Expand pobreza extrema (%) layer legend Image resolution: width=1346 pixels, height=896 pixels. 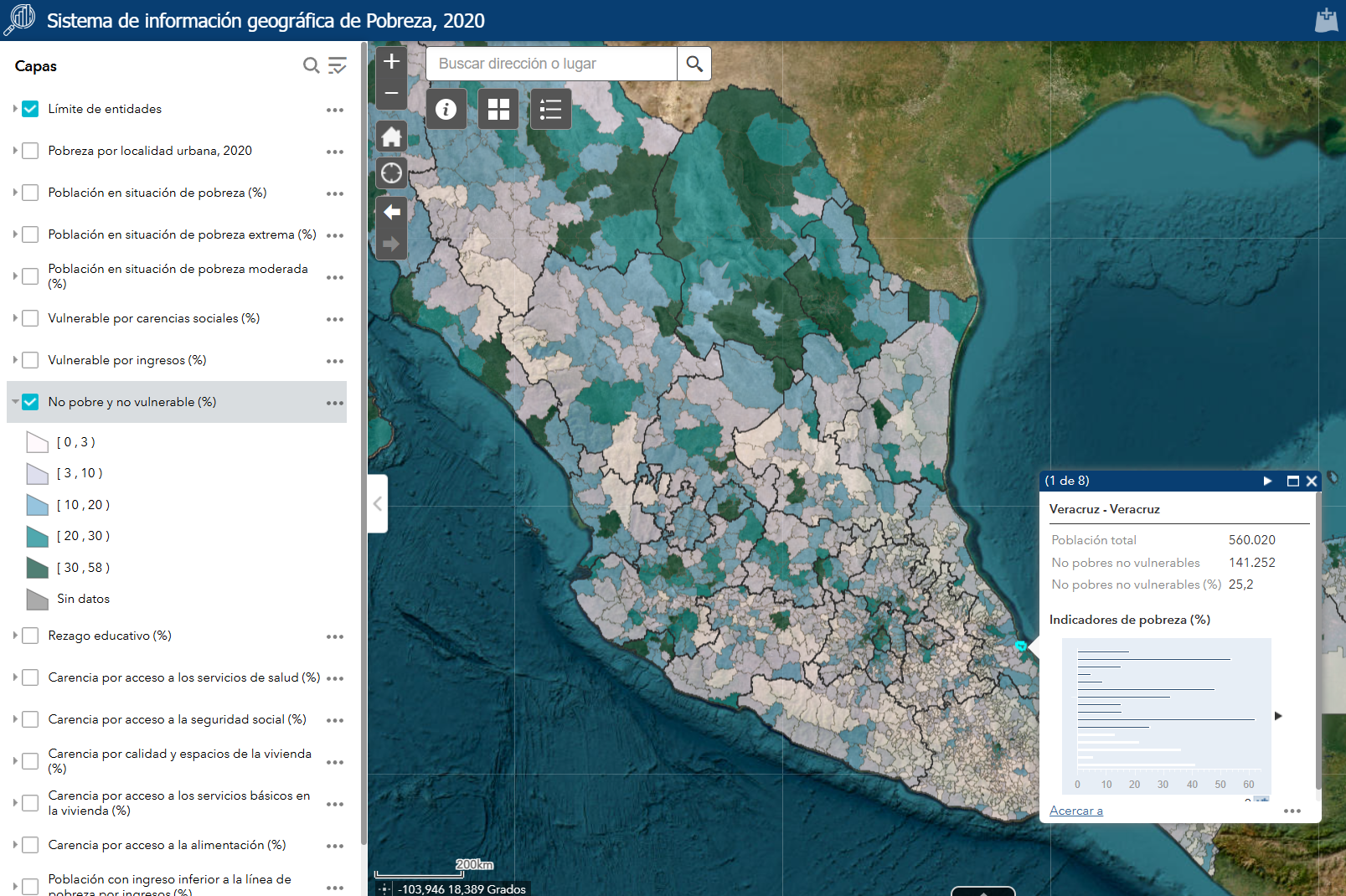click(x=15, y=234)
